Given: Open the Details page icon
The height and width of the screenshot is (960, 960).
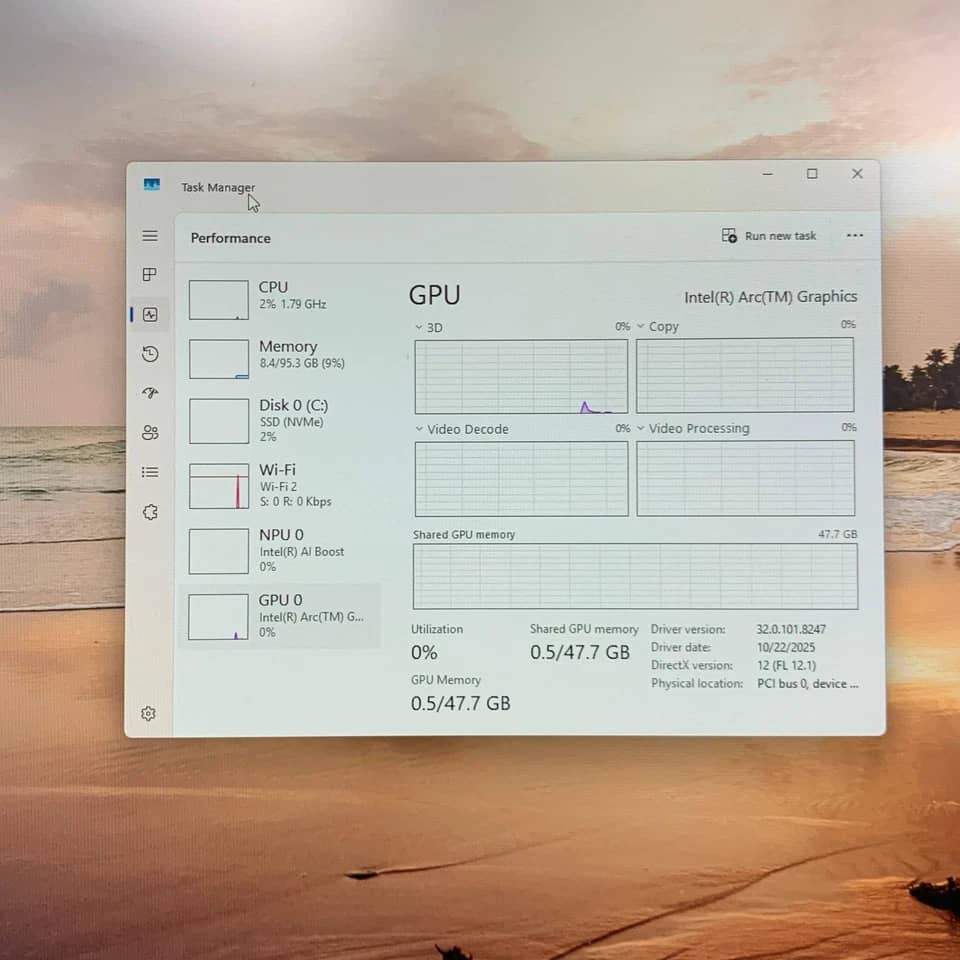Looking at the screenshot, I should (150, 472).
